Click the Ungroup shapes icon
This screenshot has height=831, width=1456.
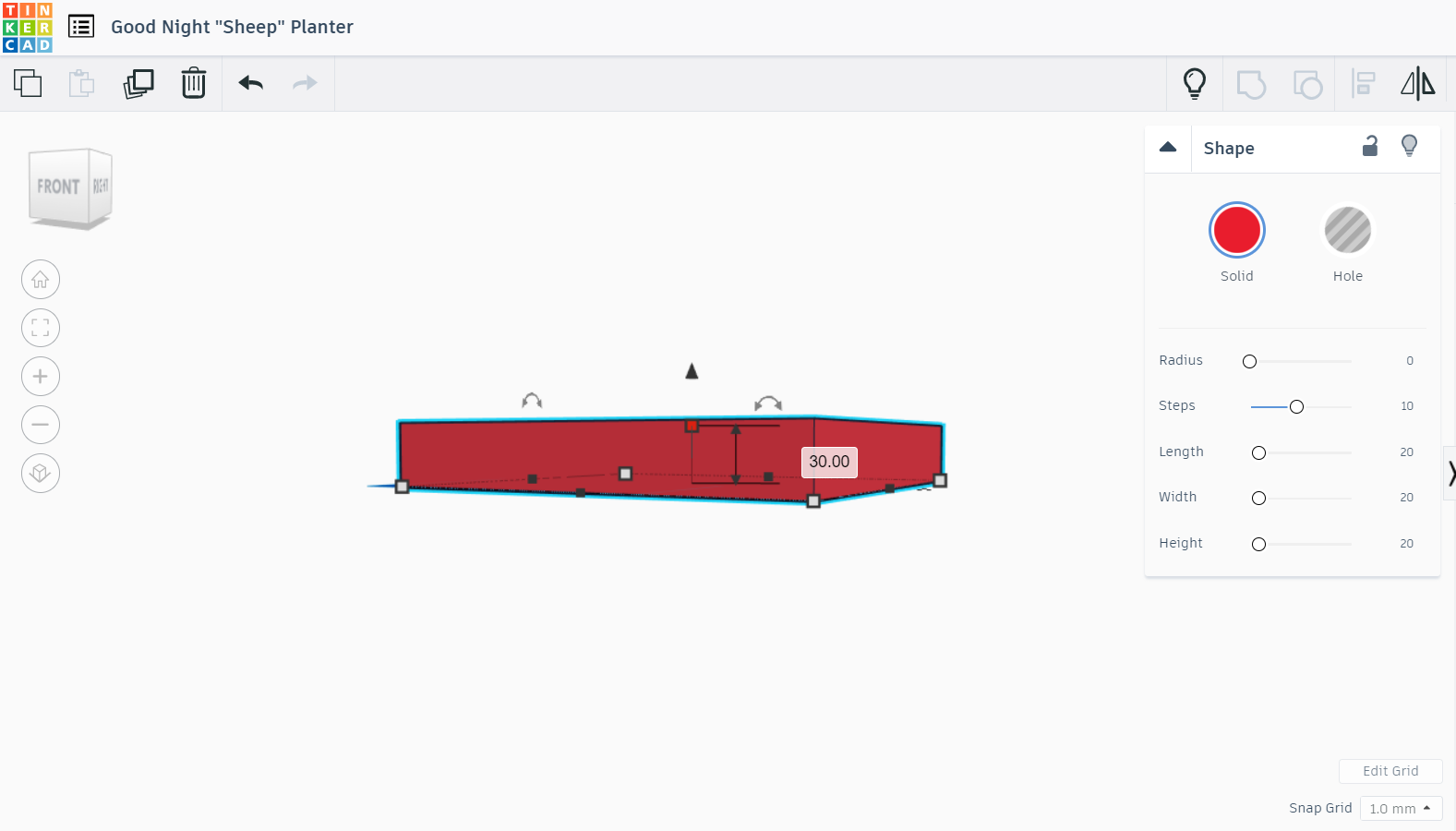click(x=1307, y=84)
